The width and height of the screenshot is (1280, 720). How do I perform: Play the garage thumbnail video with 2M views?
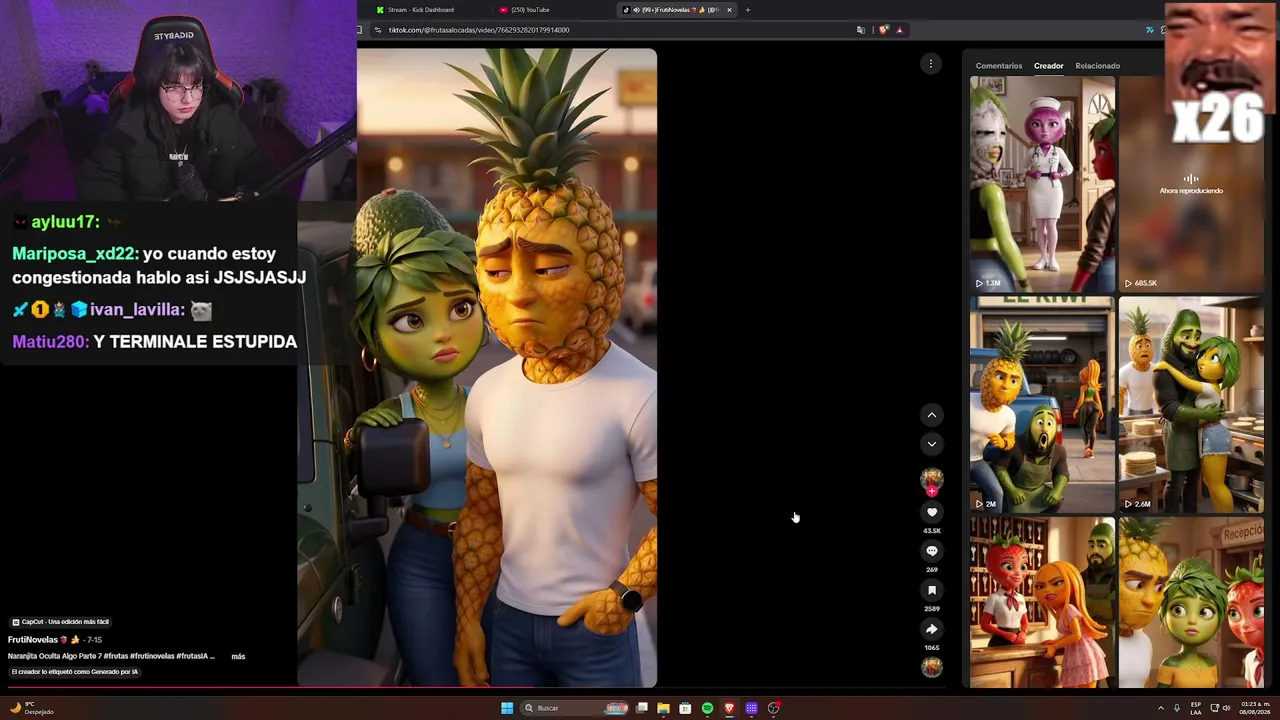1042,405
